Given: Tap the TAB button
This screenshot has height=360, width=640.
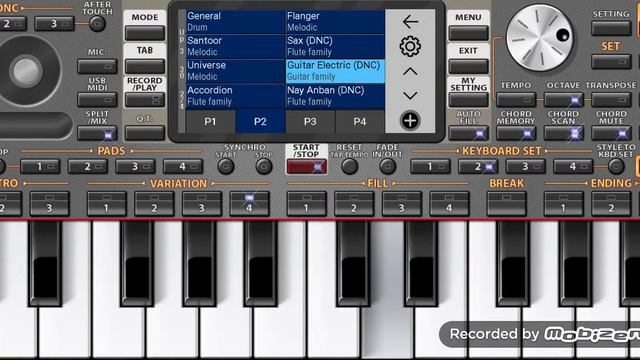Looking at the screenshot, I should pyautogui.click(x=145, y=66).
